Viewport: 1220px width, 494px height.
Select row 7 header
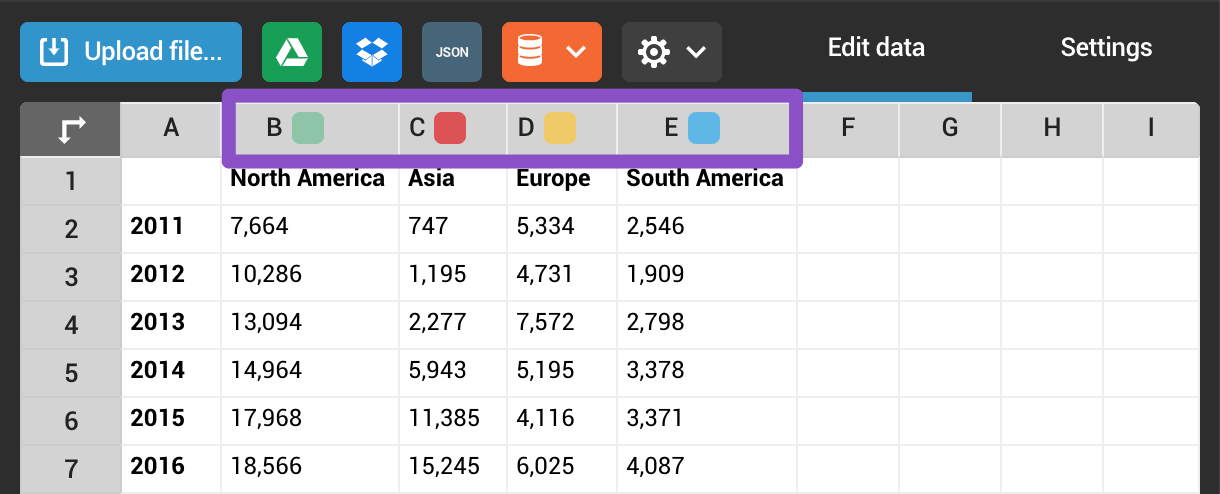pos(71,469)
